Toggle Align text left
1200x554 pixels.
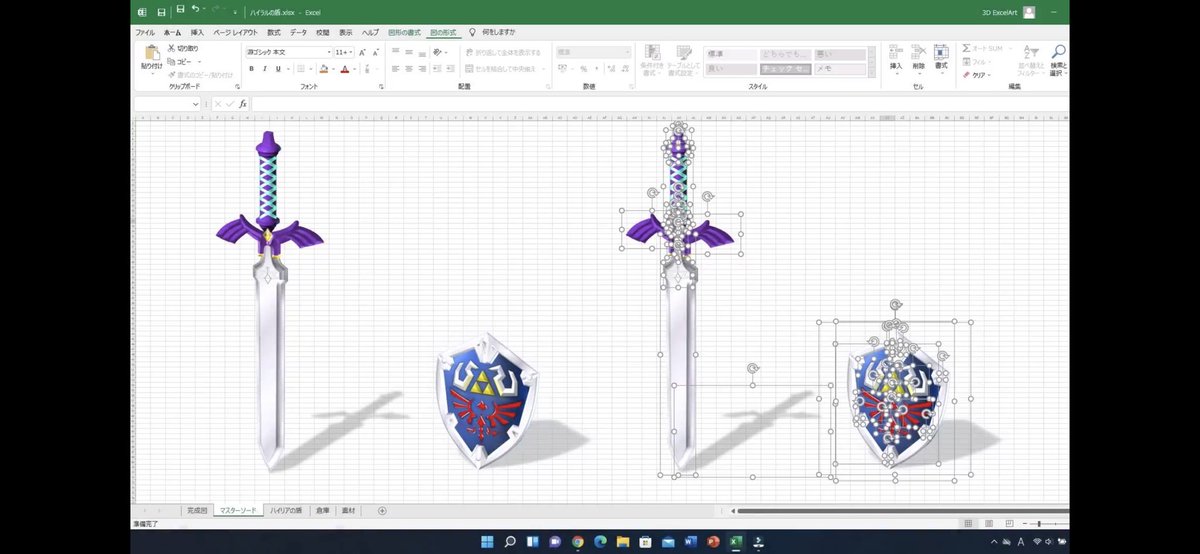(396, 69)
